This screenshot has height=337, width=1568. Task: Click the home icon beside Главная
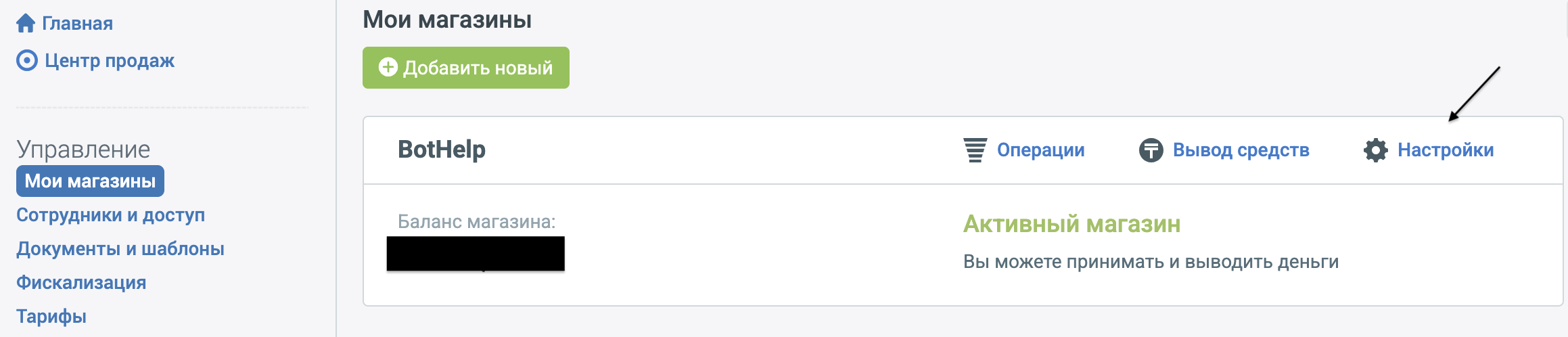click(x=26, y=24)
